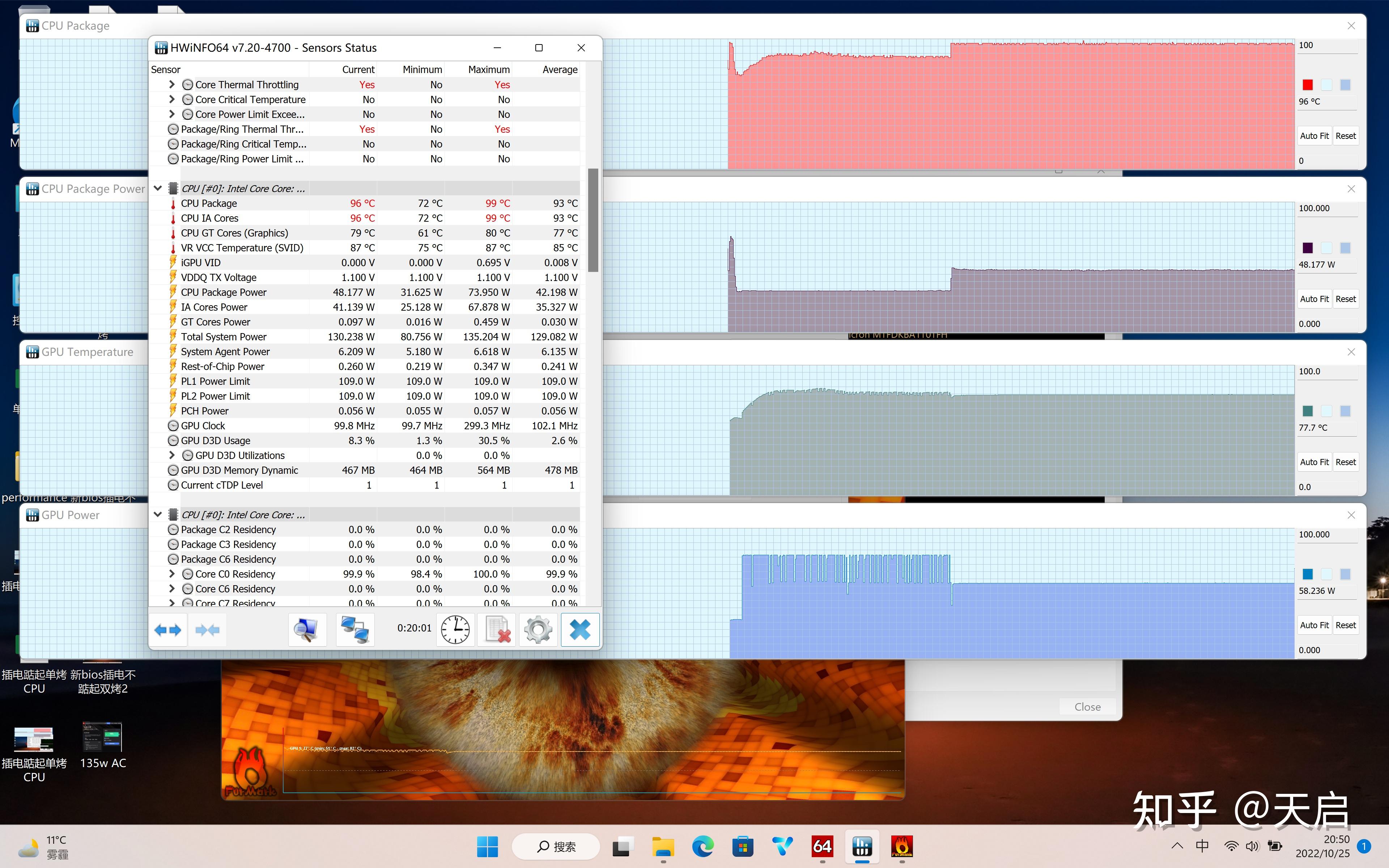The height and width of the screenshot is (868, 1389).
Task: Select the GPU Clock sensor row
Action: 365,425
